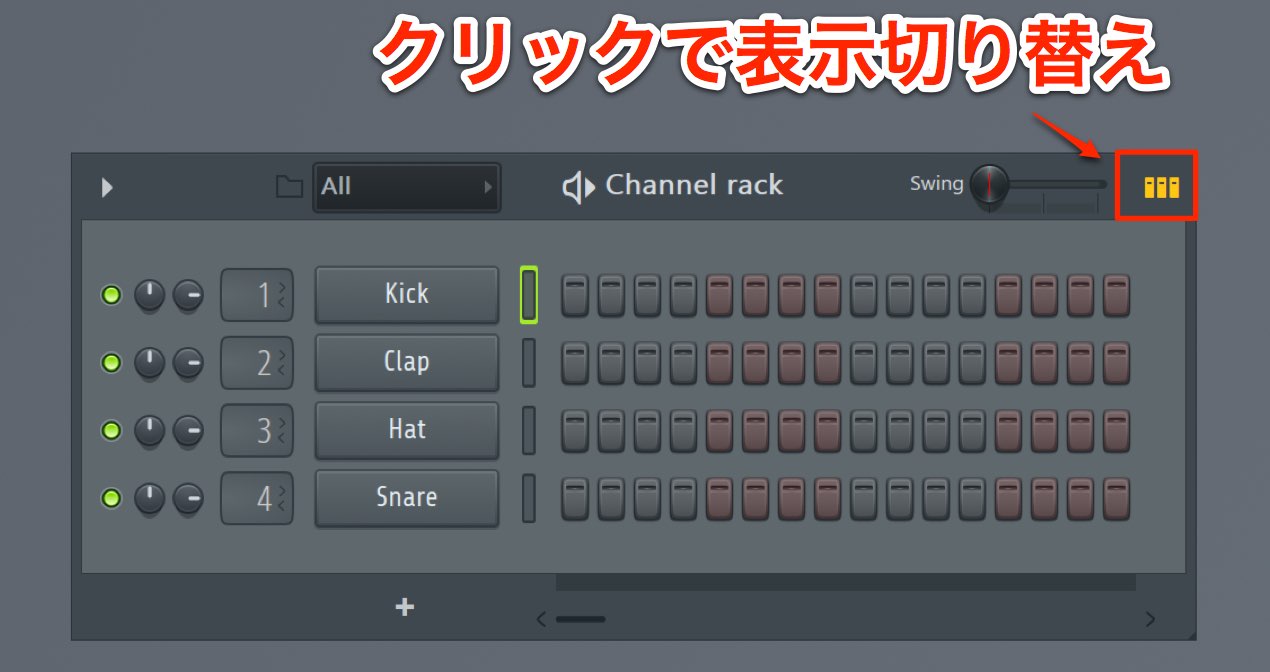Click the folder icon beside All filter
The width and height of the screenshot is (1270, 672).
289,186
